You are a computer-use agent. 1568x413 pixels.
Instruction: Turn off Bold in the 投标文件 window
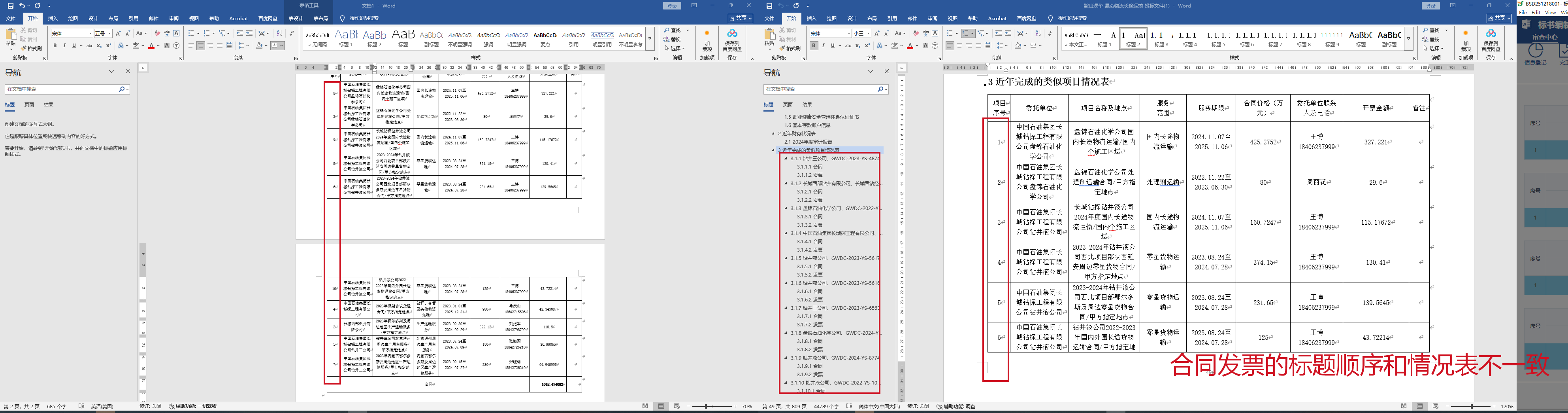coord(814,45)
